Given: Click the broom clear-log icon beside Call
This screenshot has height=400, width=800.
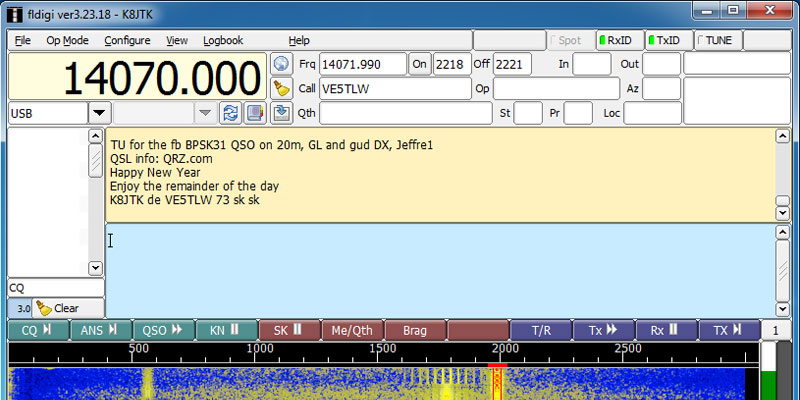Looking at the screenshot, I should pos(281,88).
